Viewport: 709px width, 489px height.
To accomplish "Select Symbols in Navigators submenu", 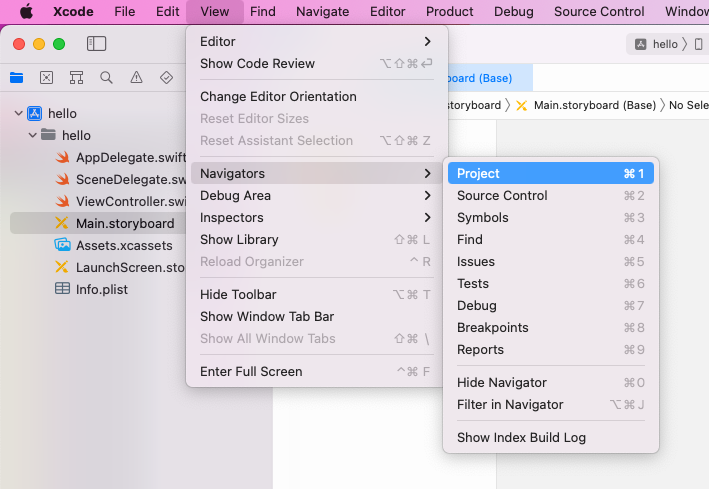I will pyautogui.click(x=551, y=218).
